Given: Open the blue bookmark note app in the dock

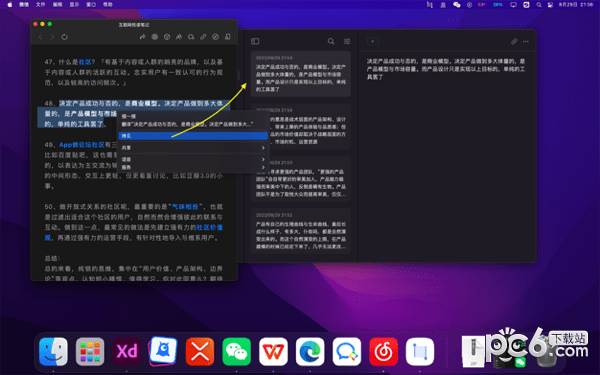Looking at the screenshot, I should (420, 352).
